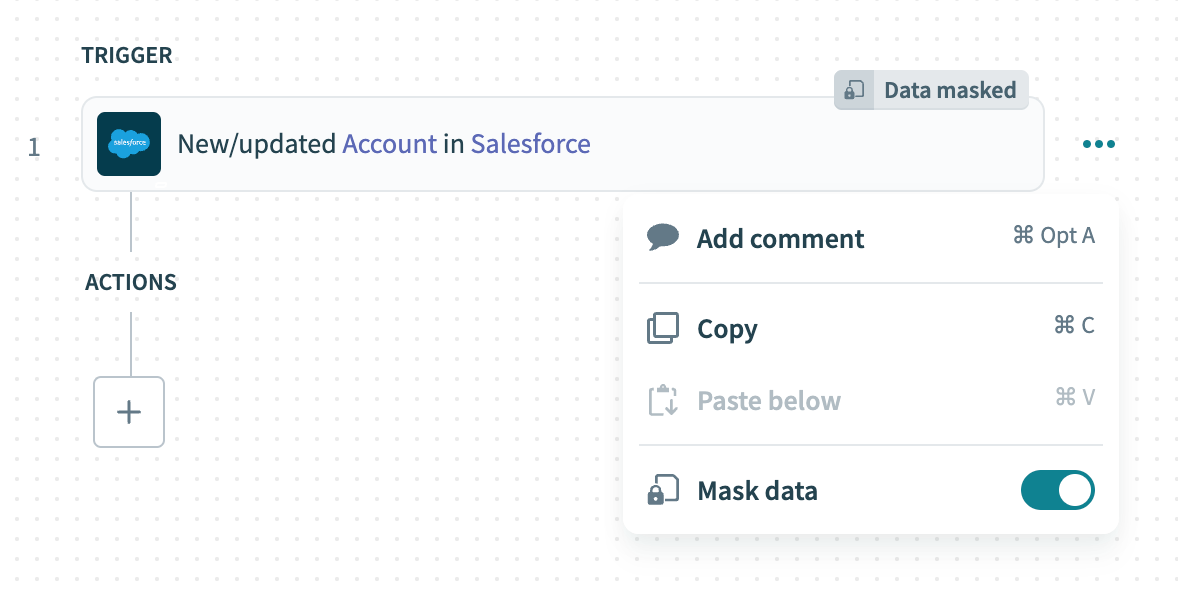Open the Salesforce link in trigger title
The width and height of the screenshot is (1178, 595).
click(x=530, y=144)
